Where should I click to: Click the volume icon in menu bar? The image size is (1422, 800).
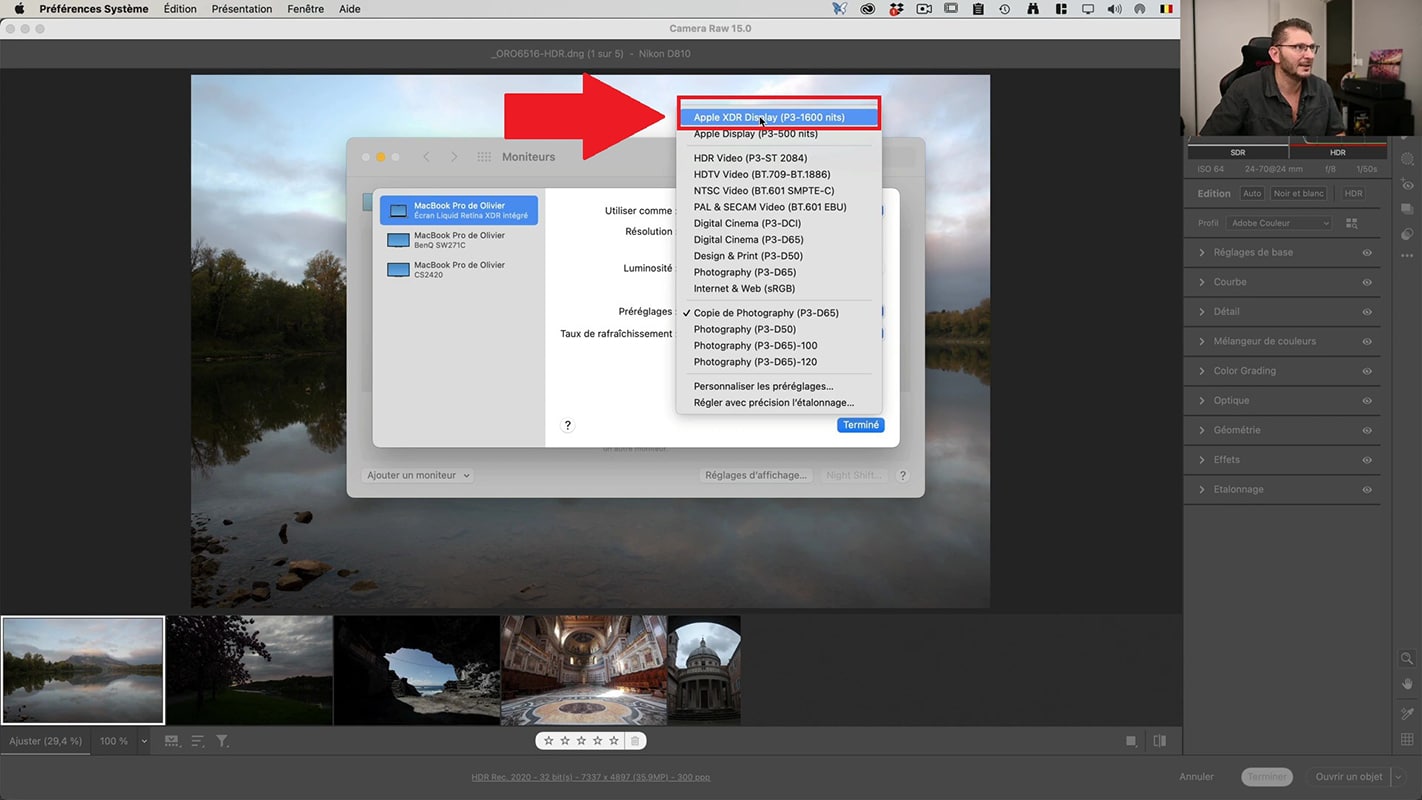(1114, 9)
